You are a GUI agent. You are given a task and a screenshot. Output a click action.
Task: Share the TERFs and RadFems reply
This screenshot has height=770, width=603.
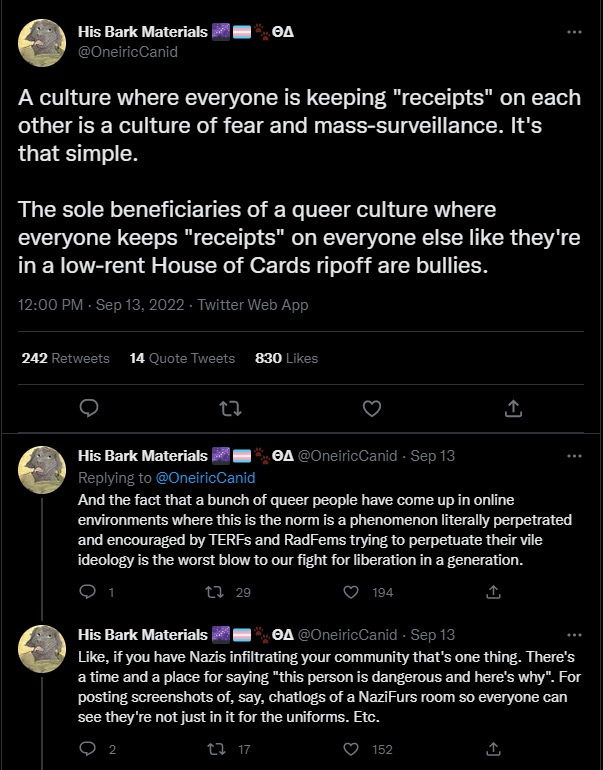pos(493,592)
